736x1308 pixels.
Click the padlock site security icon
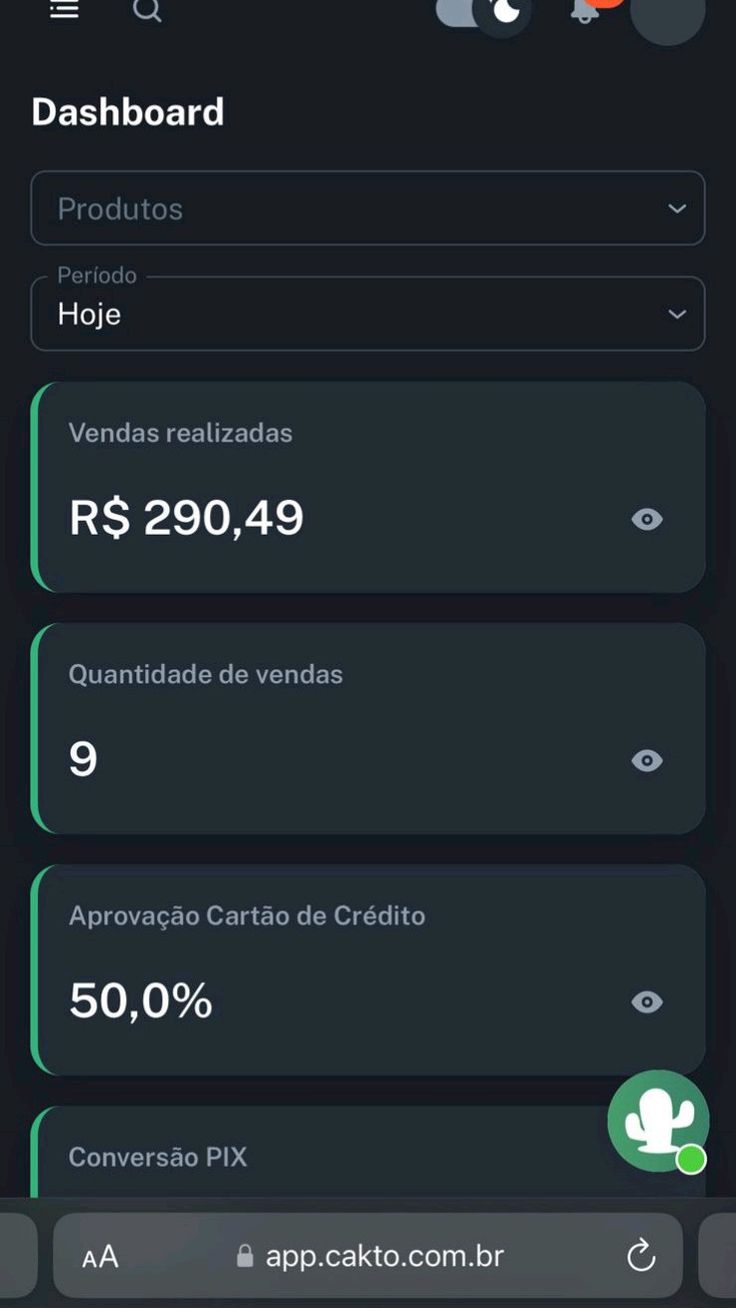[245, 1257]
